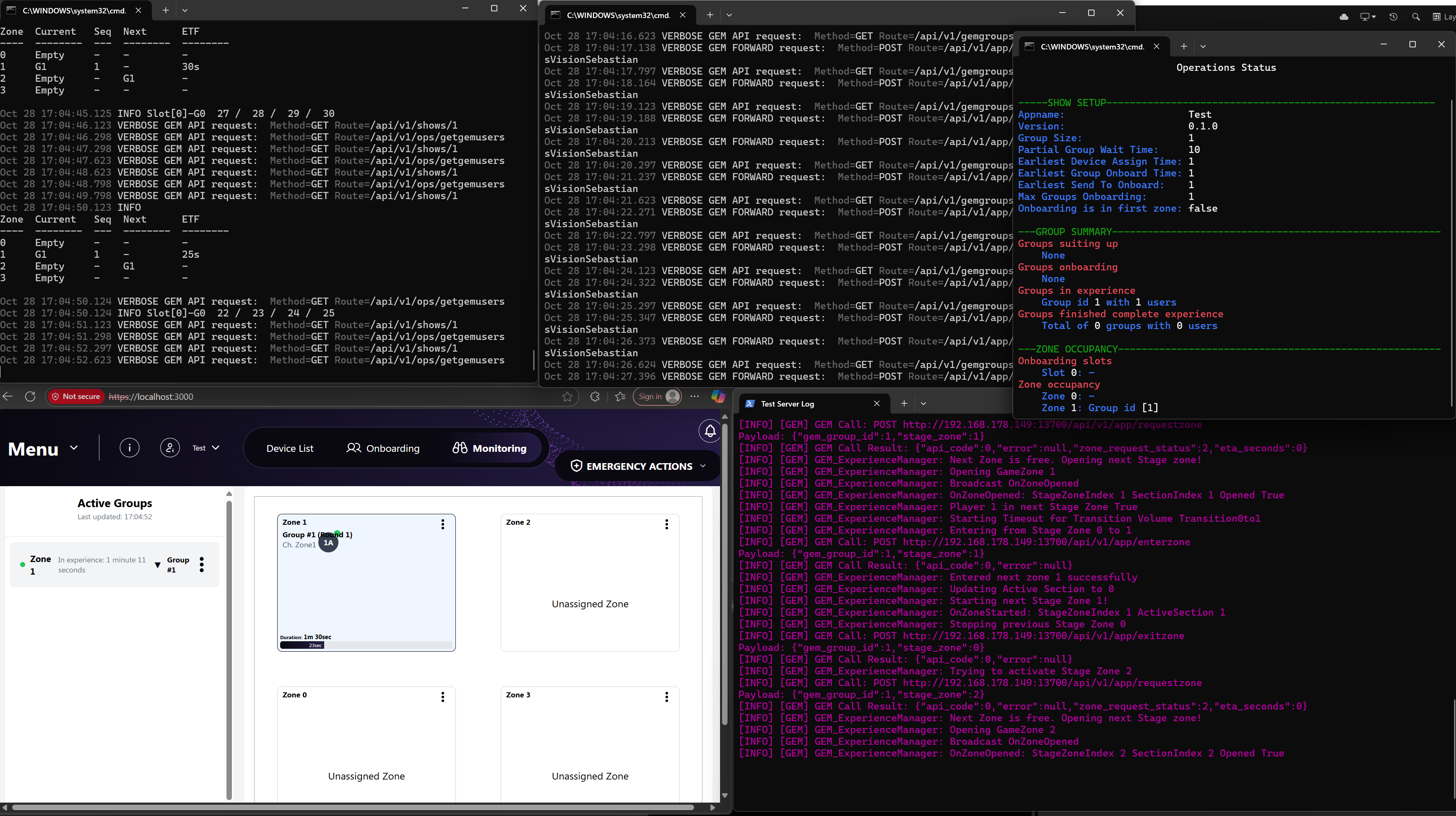Switch to the Onboarding tab
The width and height of the screenshot is (1456, 816).
click(x=383, y=448)
